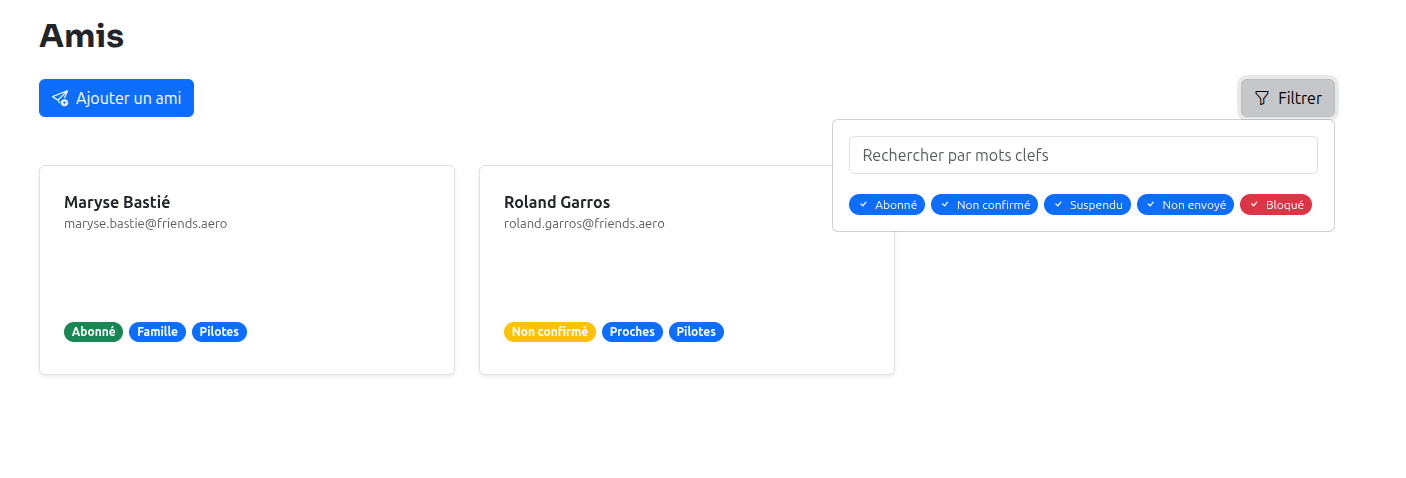Uncheck the red Bloqué filter chip
Screen dimensions: 1406x478
(1275, 204)
